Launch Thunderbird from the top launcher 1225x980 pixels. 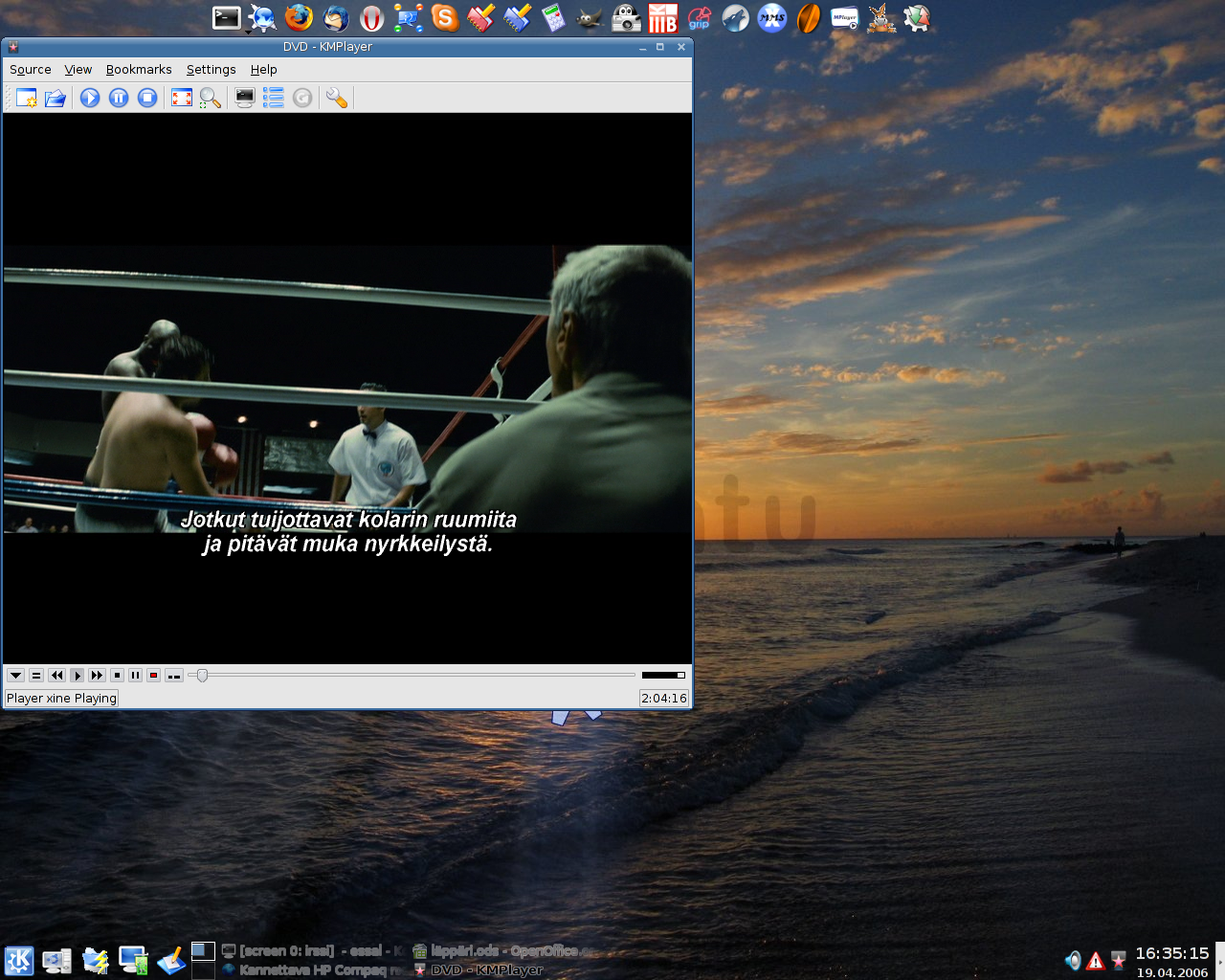(x=335, y=17)
